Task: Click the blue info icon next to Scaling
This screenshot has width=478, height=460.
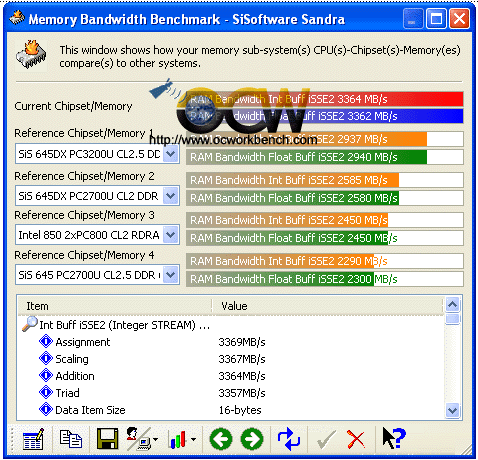Action: pyautogui.click(x=46, y=358)
